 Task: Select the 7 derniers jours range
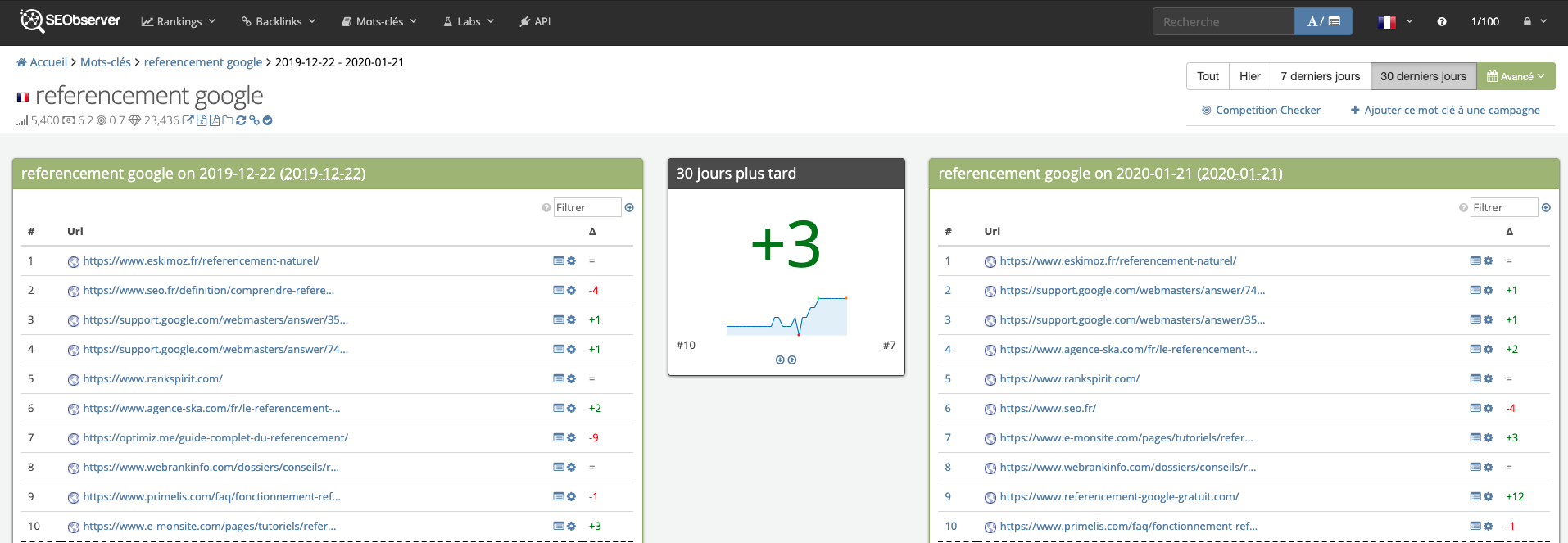(x=1321, y=76)
